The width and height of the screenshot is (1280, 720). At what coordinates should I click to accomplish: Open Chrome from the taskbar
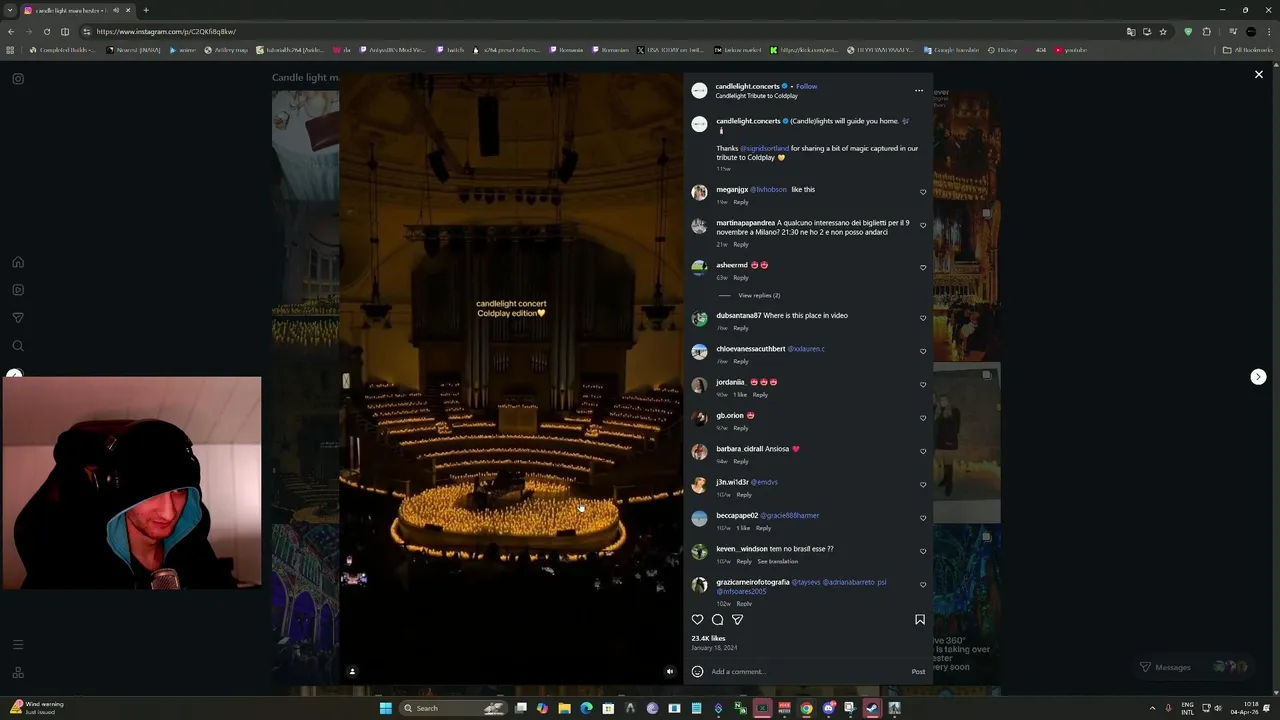tap(806, 708)
